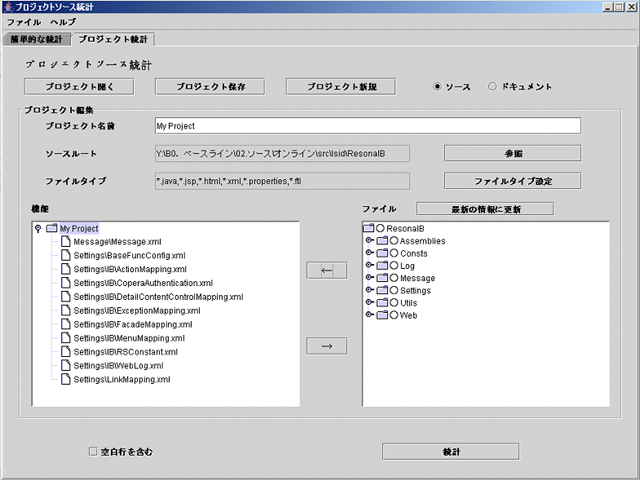Enable the 空白行を含む checkbox

tap(94, 451)
